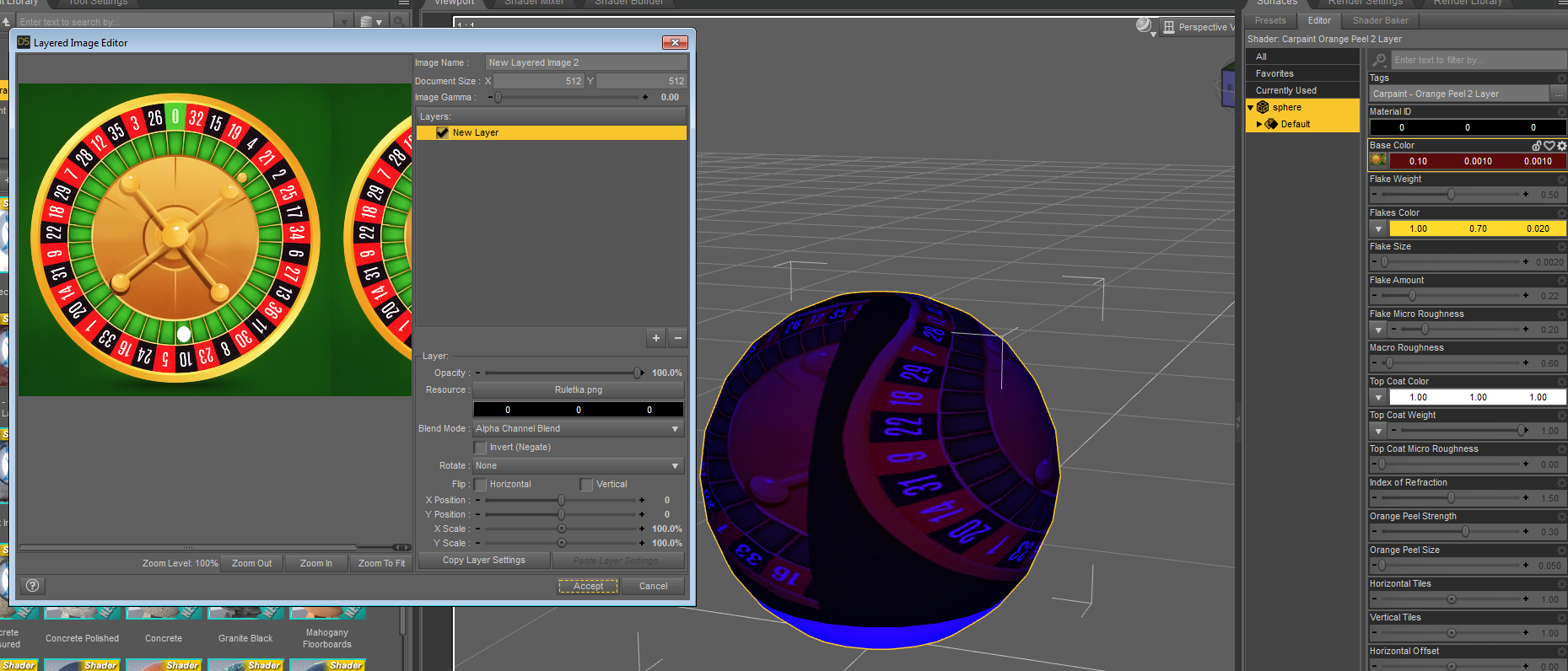
Task: Open Base Color settings gear icon
Action: tap(1561, 146)
